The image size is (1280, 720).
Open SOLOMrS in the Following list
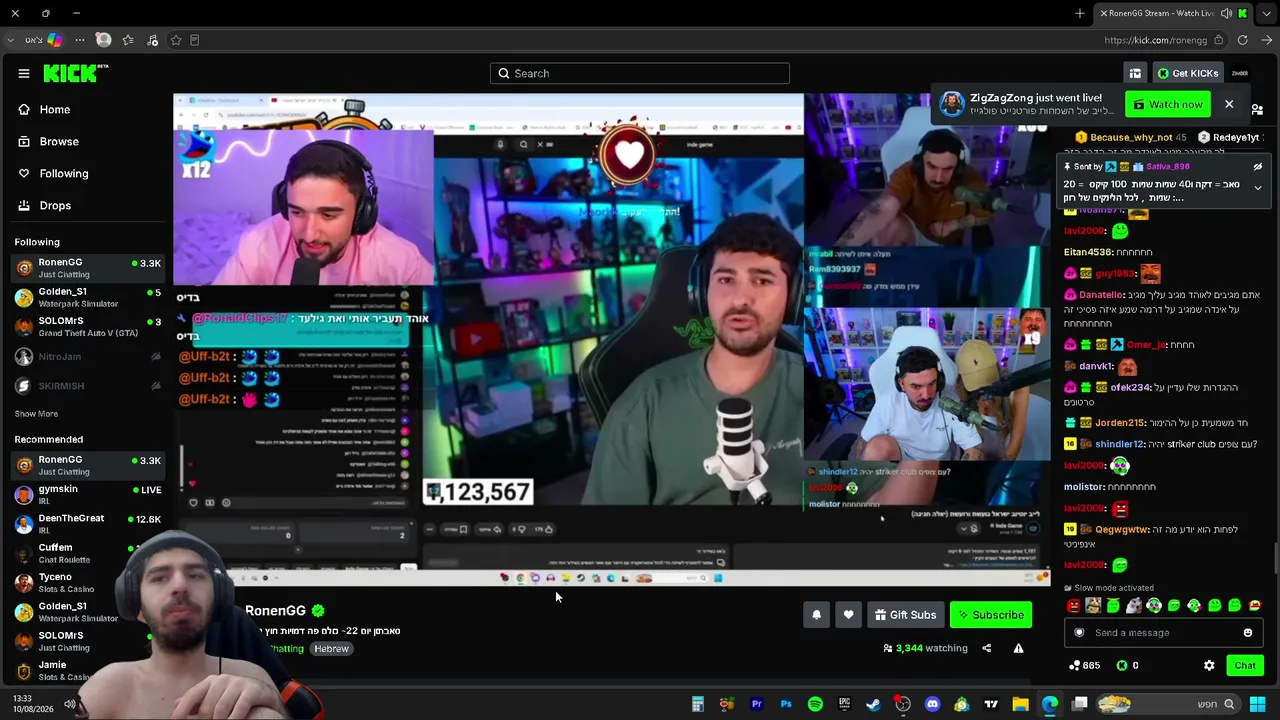coord(86,326)
